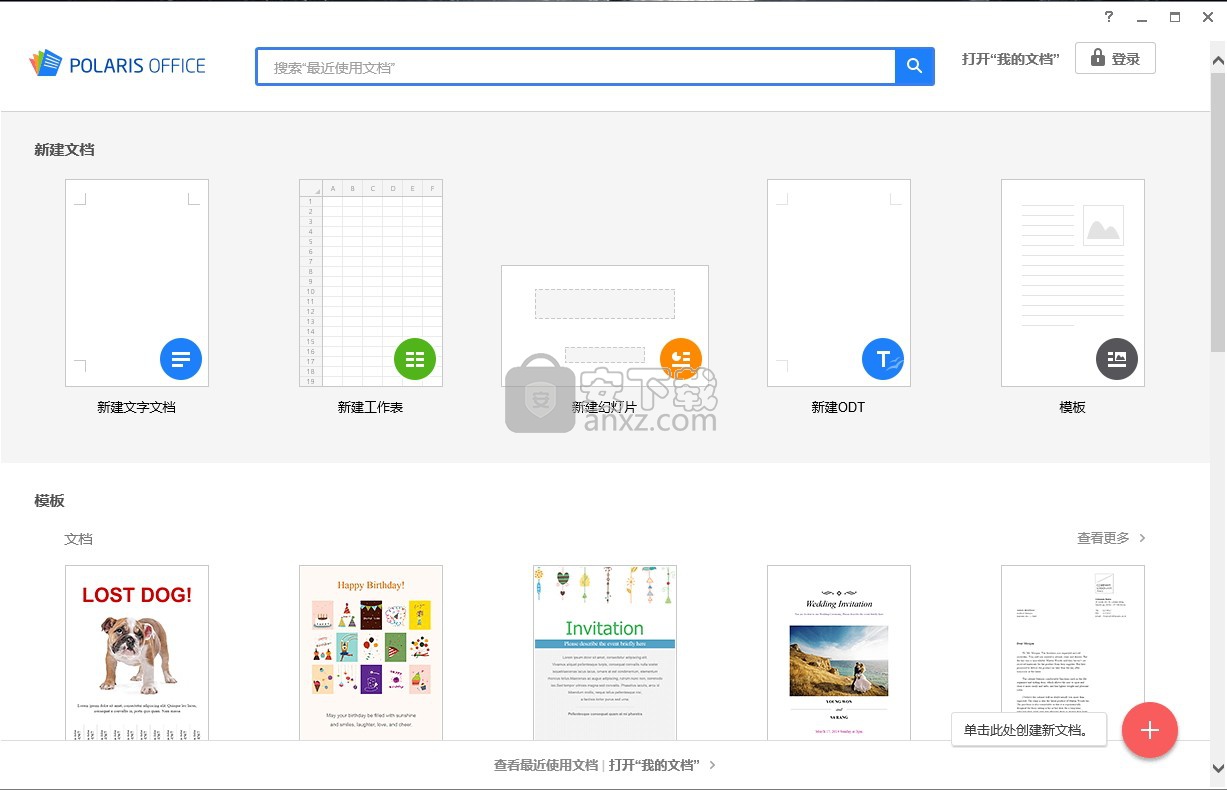Screen dimensions: 1227x790
Task: Click the 登录 login button
Action: click(x=1115, y=58)
